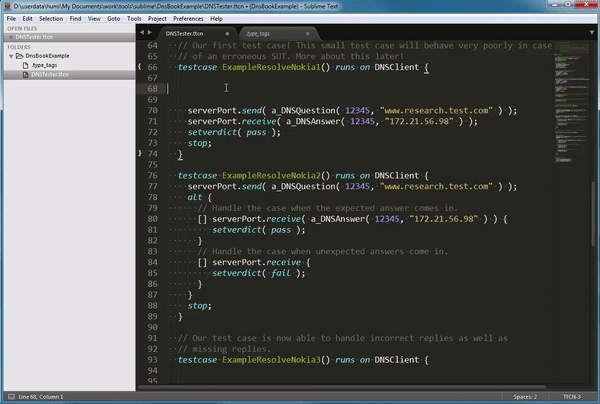Open the Edit menu

(27, 18)
